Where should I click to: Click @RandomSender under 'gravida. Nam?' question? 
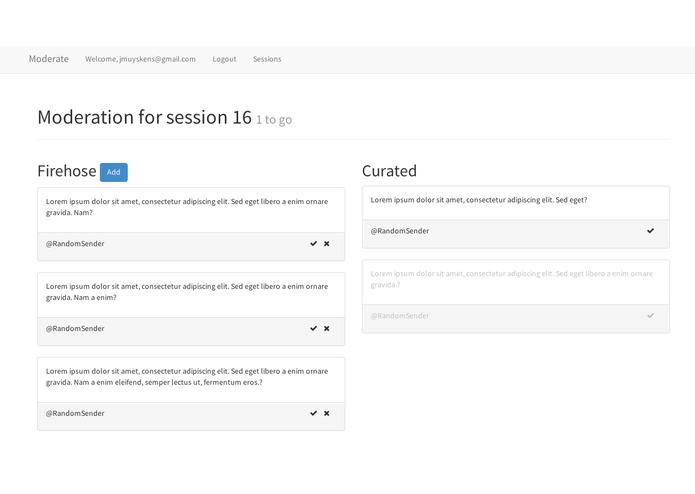[x=75, y=244]
